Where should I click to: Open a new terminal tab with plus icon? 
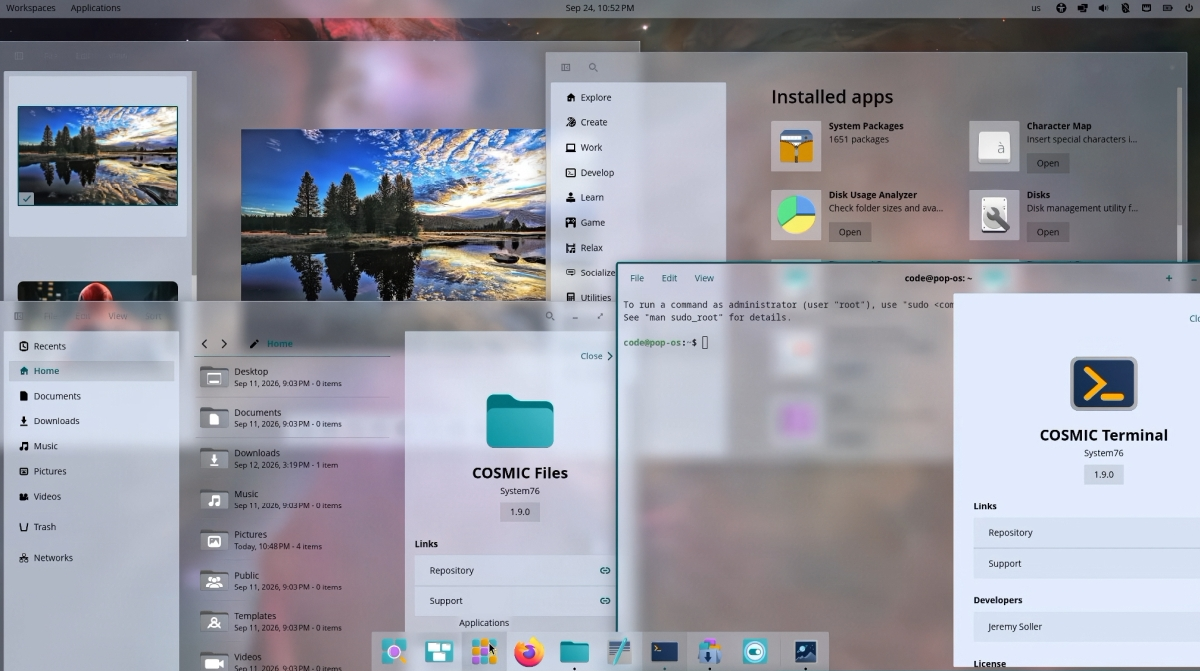pyautogui.click(x=1169, y=278)
